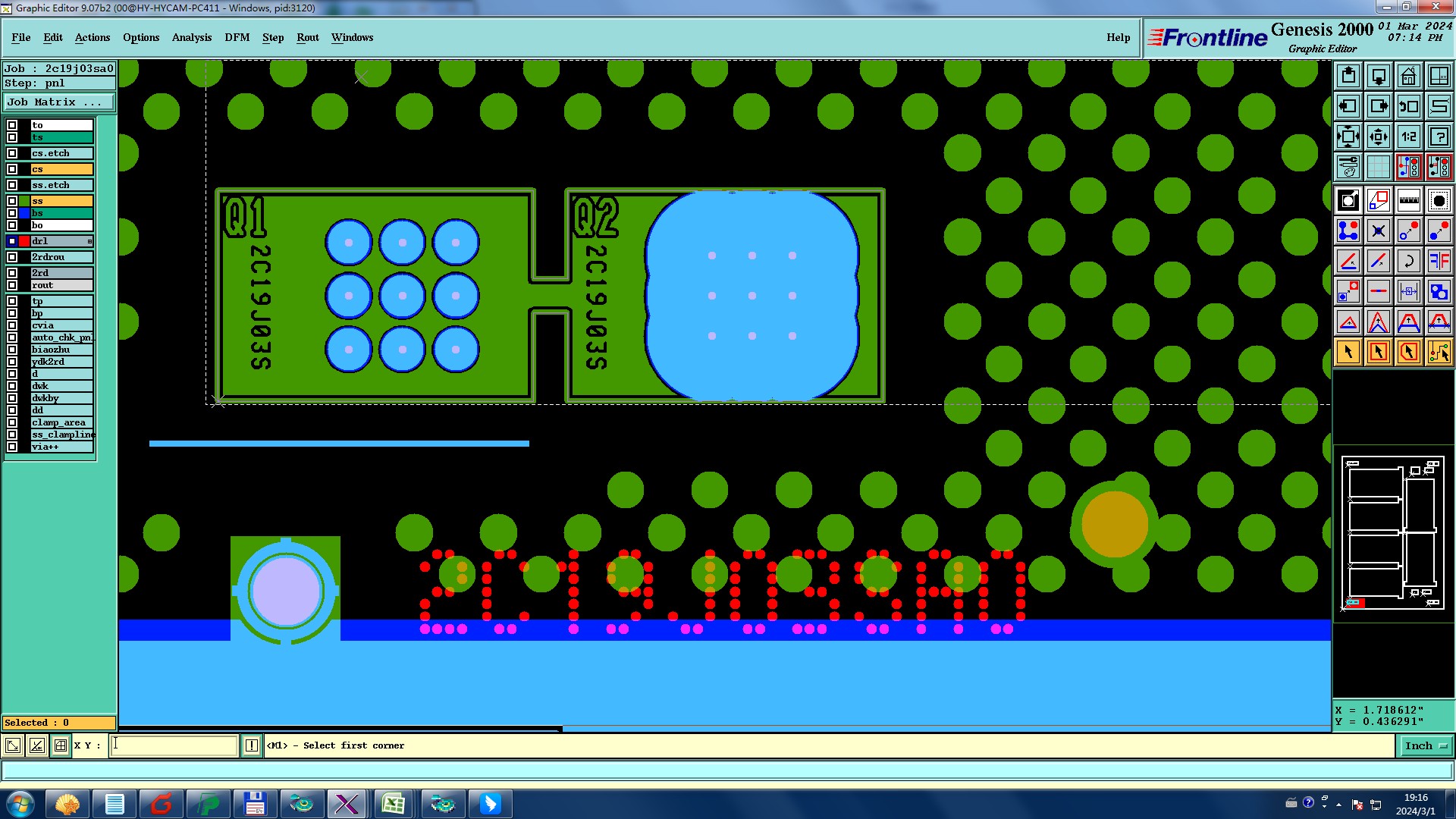Click the Home view icon
This screenshot has height=819, width=1456.
pyautogui.click(x=1408, y=76)
